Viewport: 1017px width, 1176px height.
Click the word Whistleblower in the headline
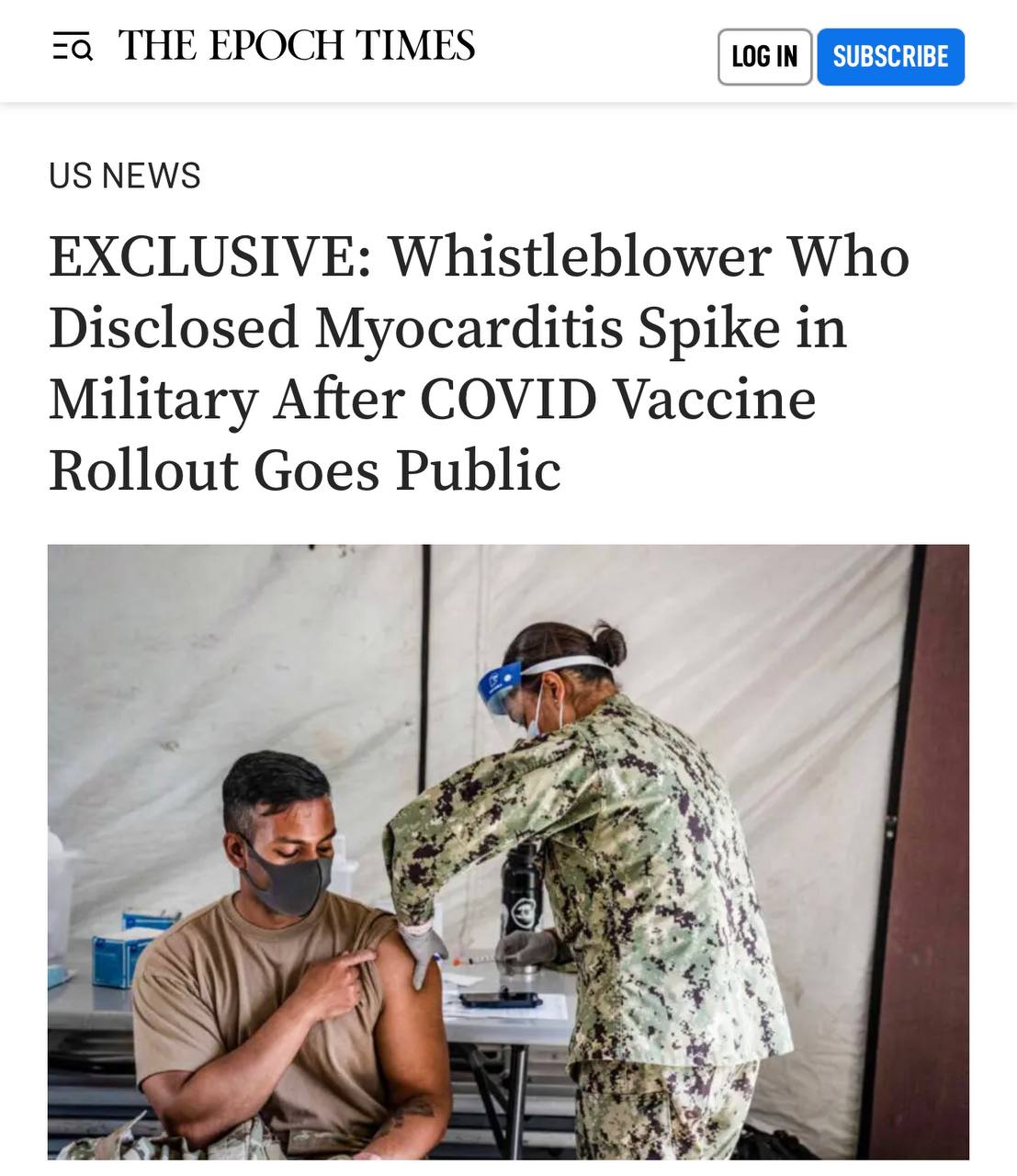pos(582,256)
